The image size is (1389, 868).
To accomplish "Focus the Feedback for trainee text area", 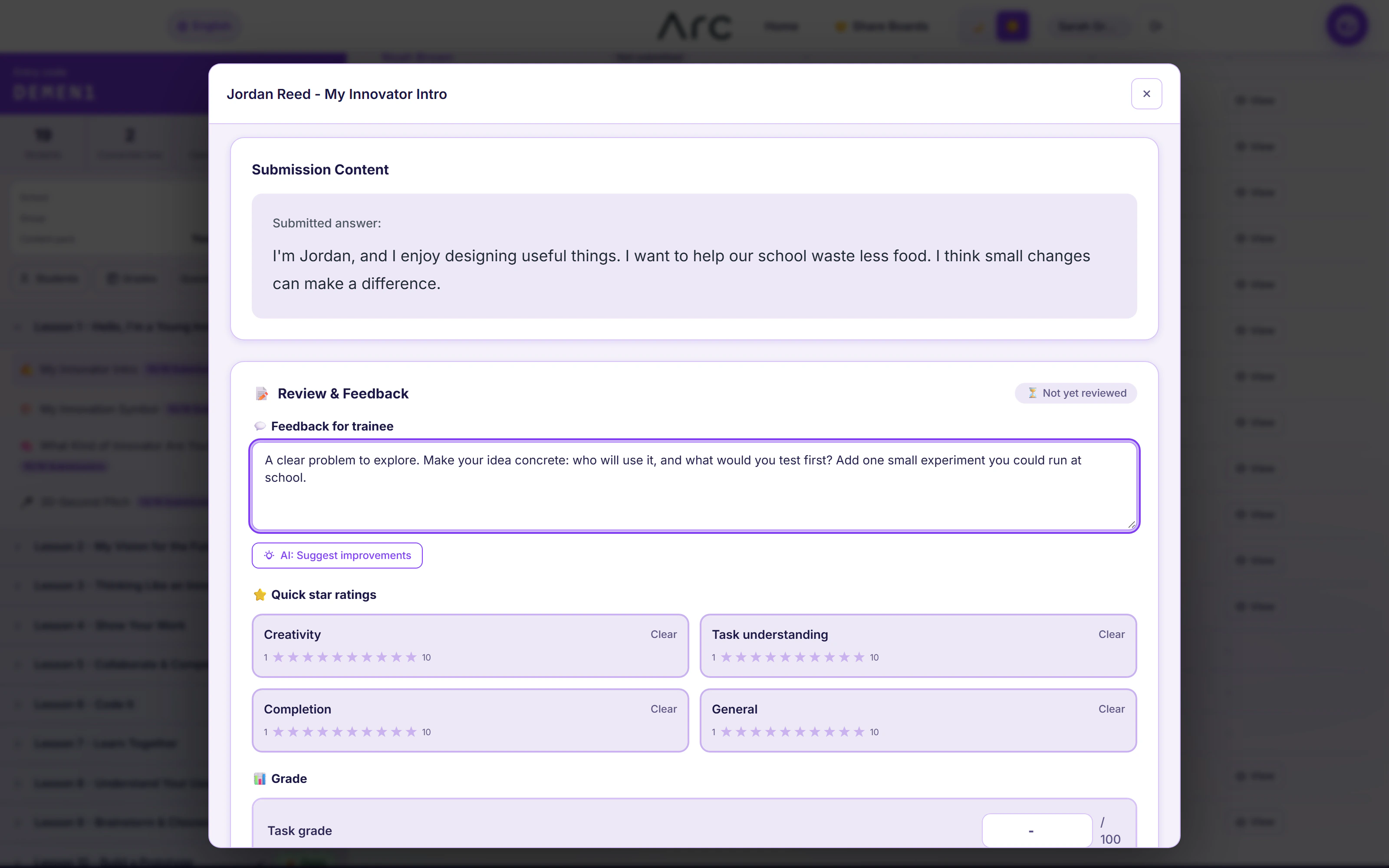I will click(x=694, y=486).
